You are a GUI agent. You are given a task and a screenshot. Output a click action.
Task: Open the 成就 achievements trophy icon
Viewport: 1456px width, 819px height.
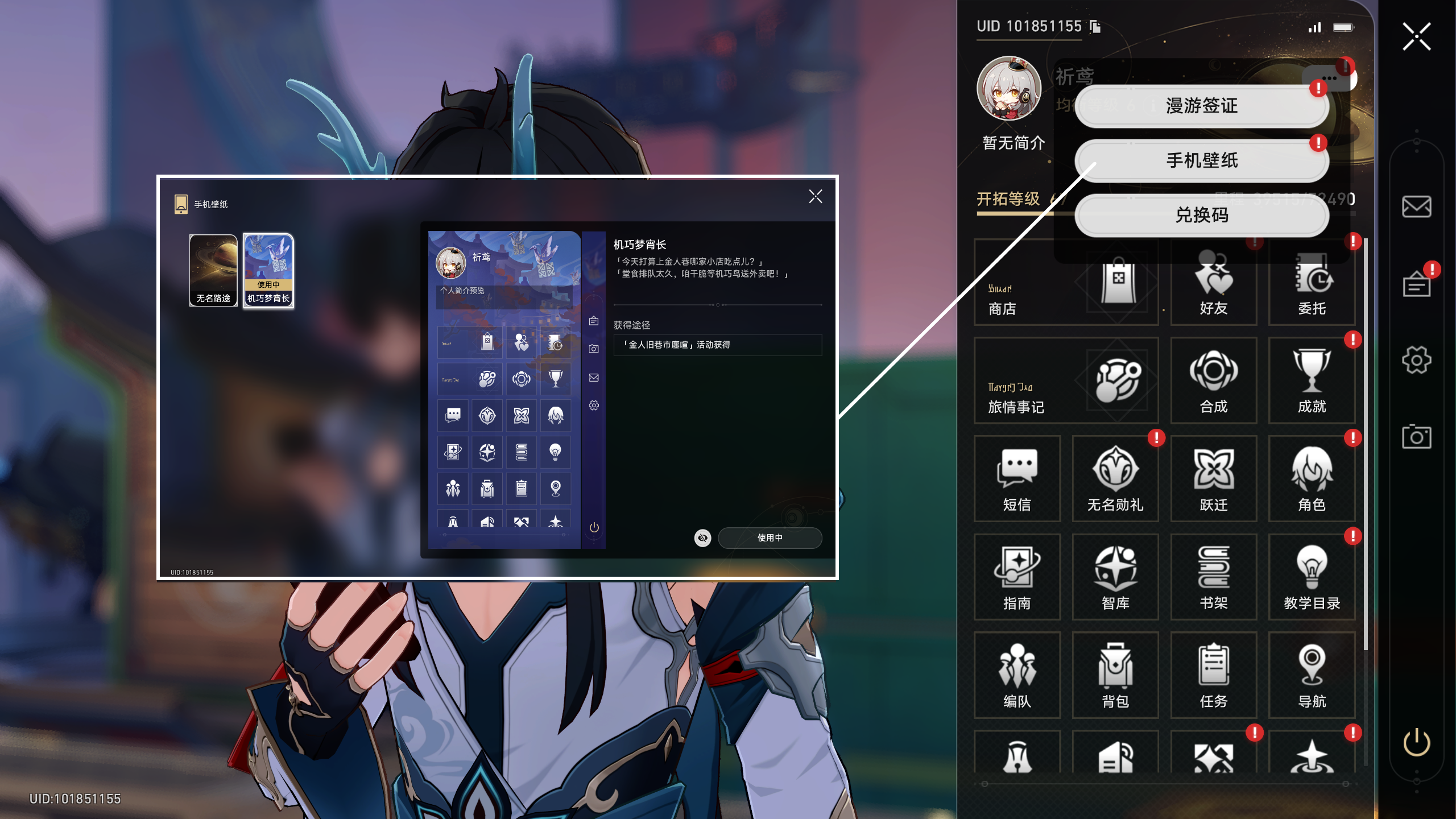1312,380
